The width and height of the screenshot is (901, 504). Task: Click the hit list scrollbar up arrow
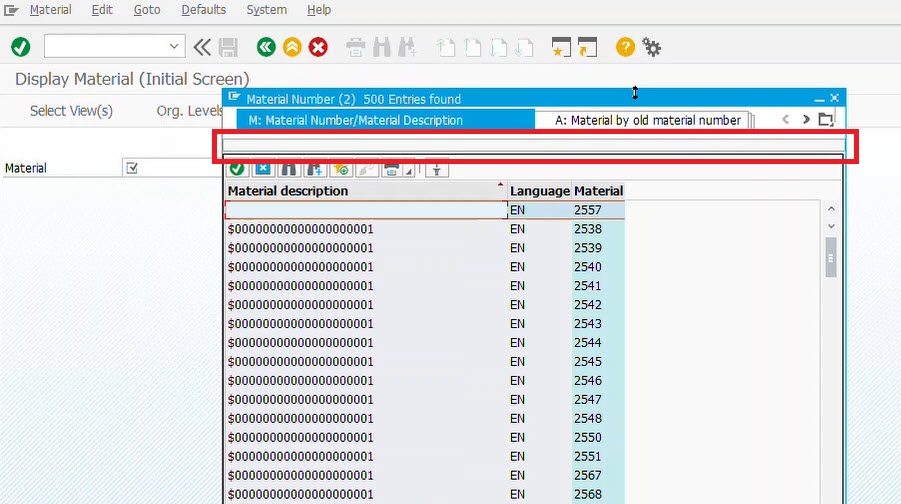pyautogui.click(x=831, y=209)
